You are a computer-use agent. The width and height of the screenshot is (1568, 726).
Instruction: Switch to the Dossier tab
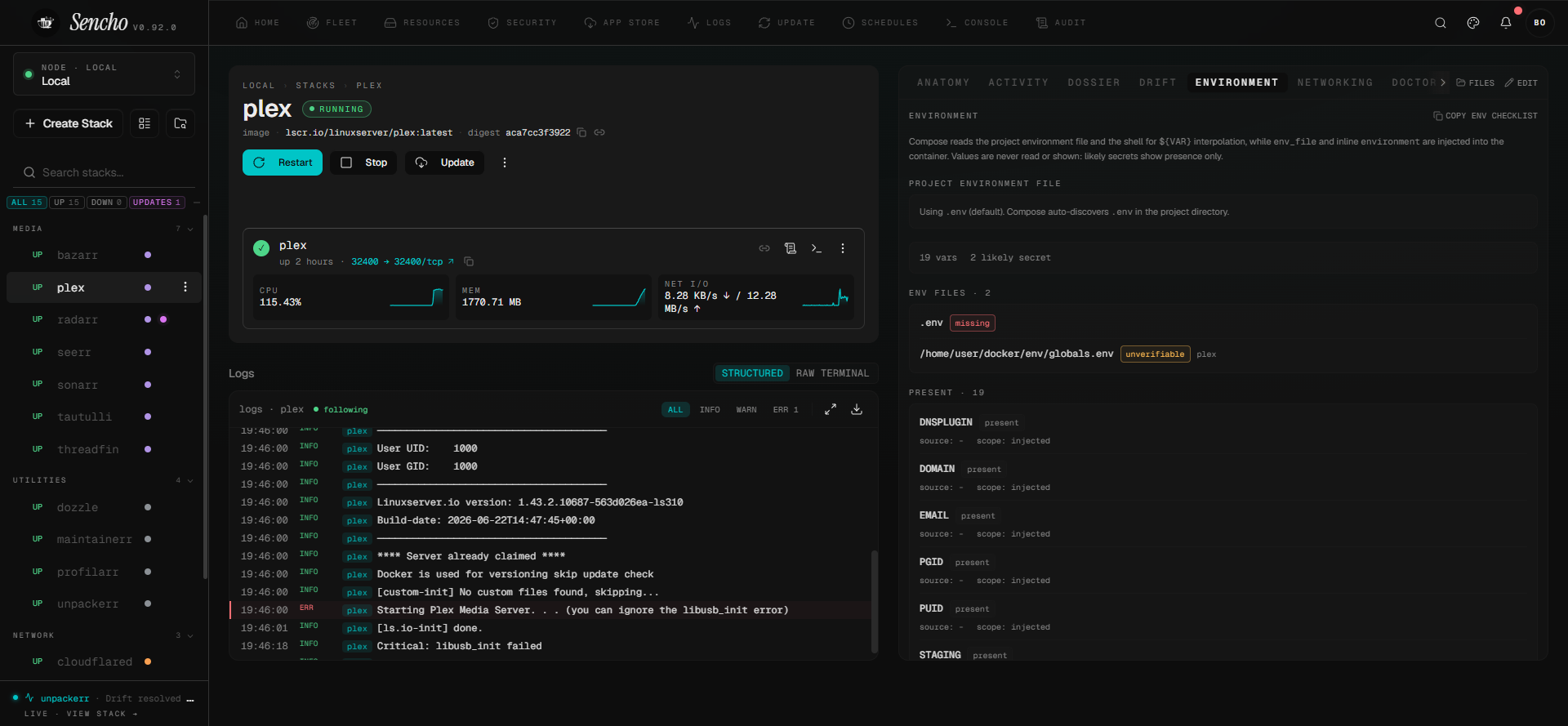1094,82
